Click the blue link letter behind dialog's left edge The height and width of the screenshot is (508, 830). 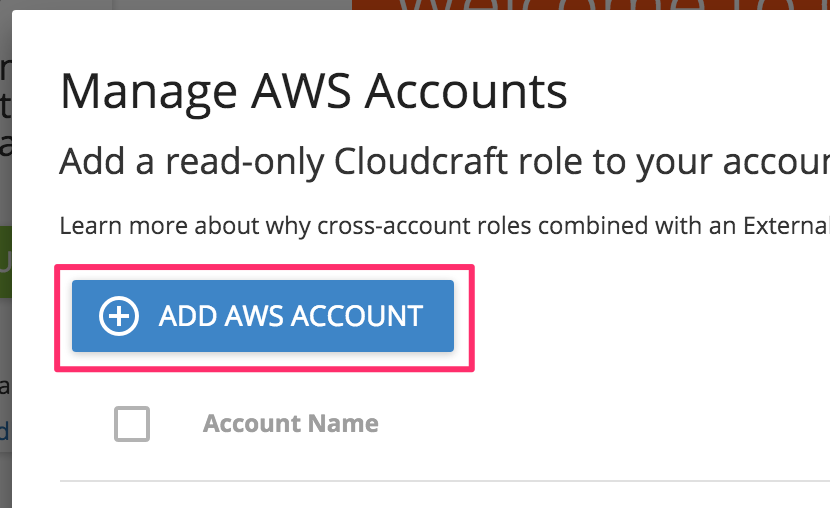[x=5, y=431]
